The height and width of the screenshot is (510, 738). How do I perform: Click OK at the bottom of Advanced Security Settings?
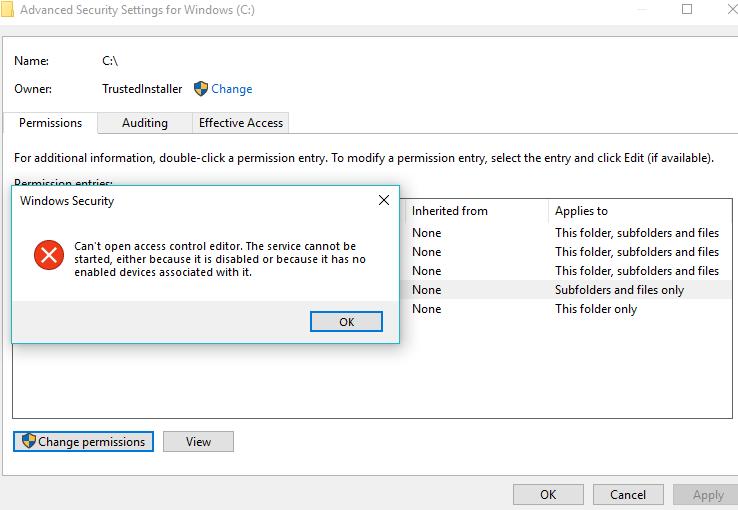click(548, 494)
